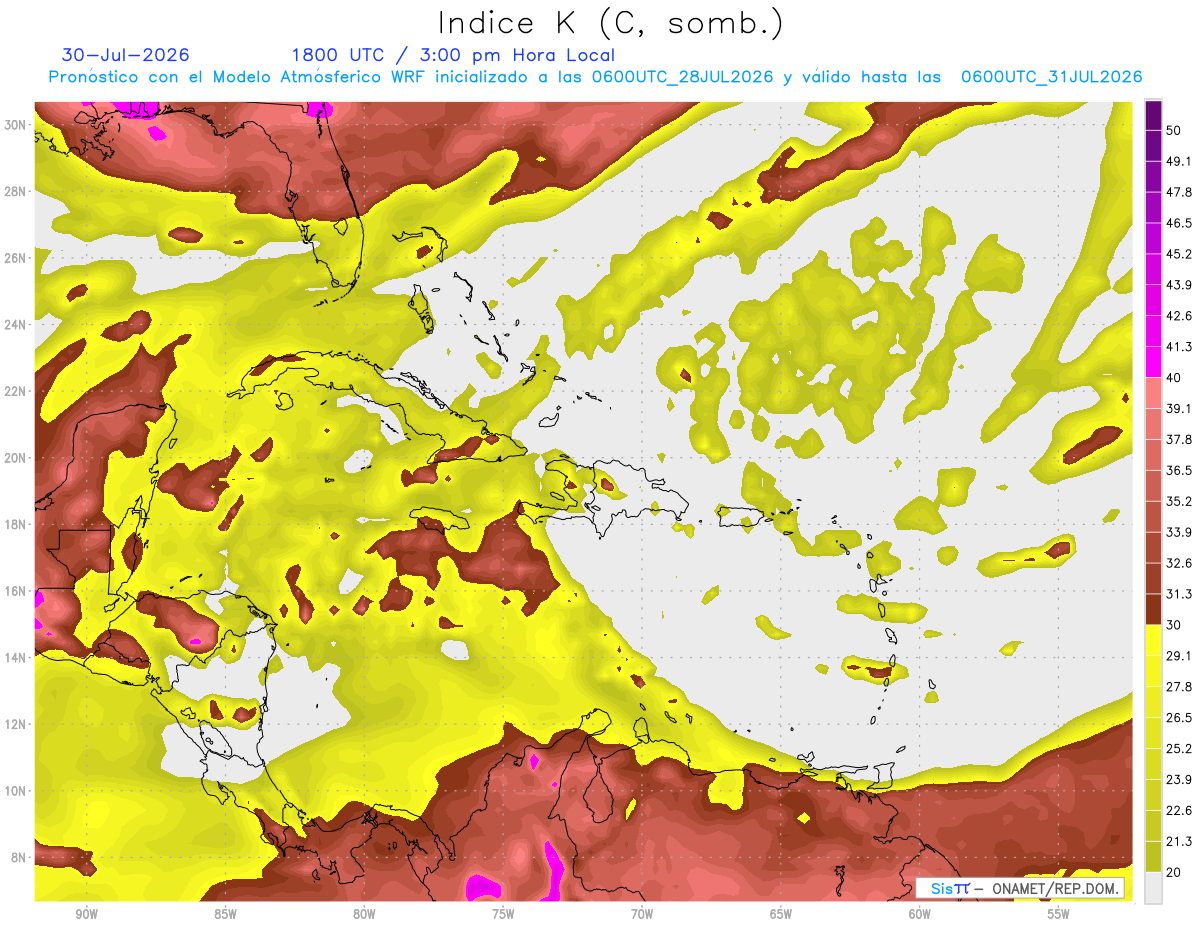The height and width of the screenshot is (927, 1200).
Task: Pick the magenta swatch between 40 and 41.3
Action: coord(1153,362)
